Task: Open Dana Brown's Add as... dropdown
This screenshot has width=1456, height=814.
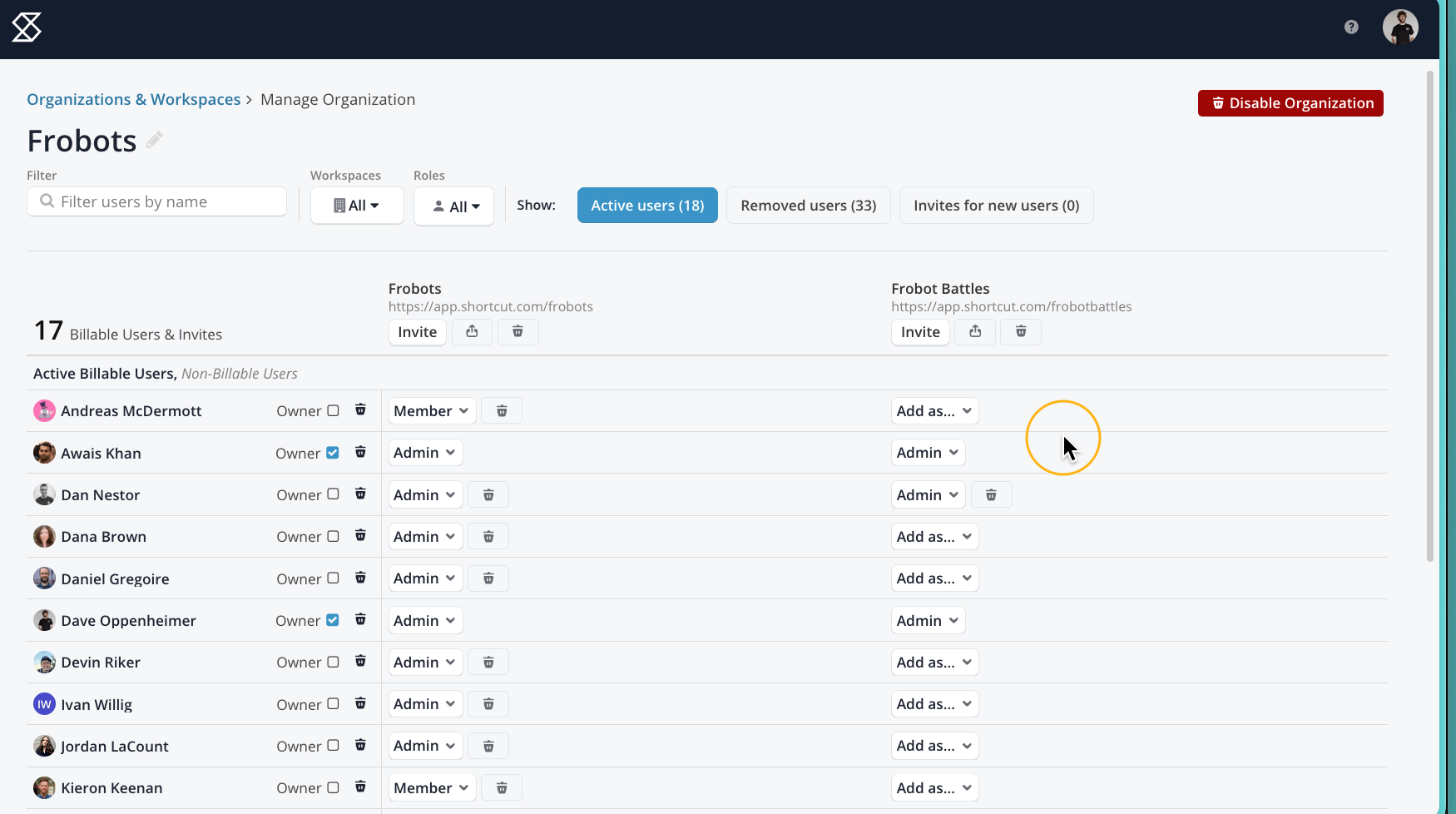Action: [x=934, y=537]
